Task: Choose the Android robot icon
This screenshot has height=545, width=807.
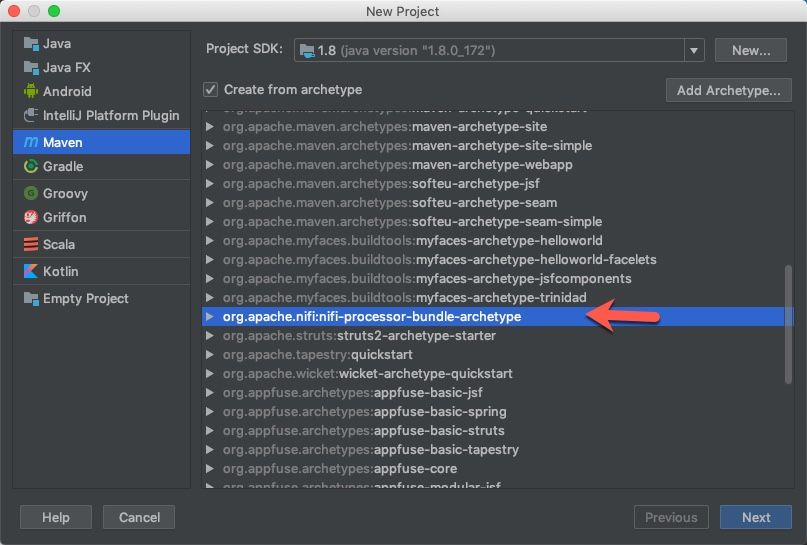Action: 31,91
